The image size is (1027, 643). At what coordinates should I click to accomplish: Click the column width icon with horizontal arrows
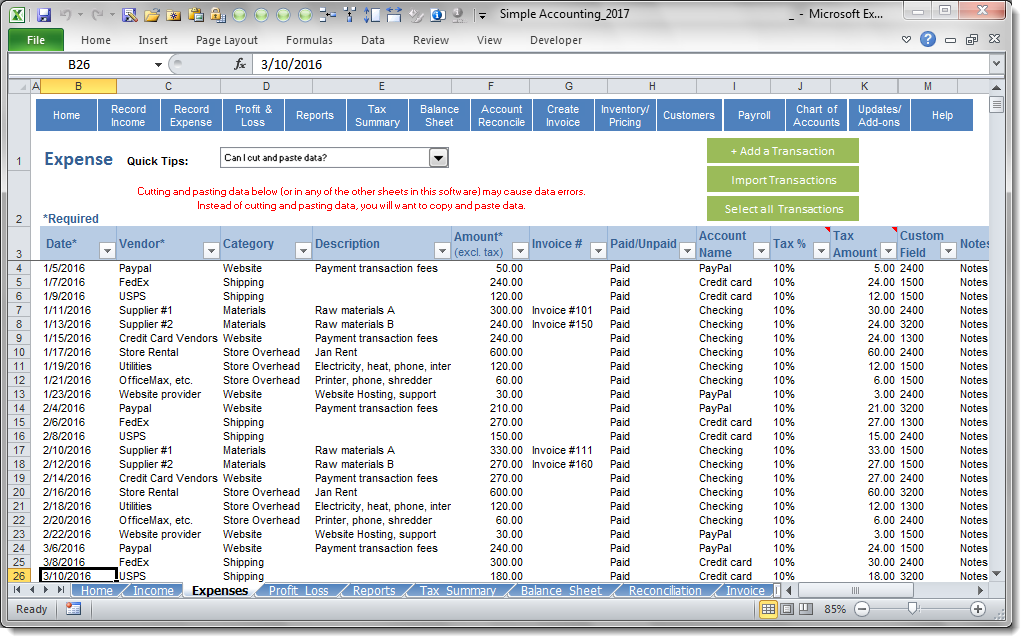coord(394,14)
